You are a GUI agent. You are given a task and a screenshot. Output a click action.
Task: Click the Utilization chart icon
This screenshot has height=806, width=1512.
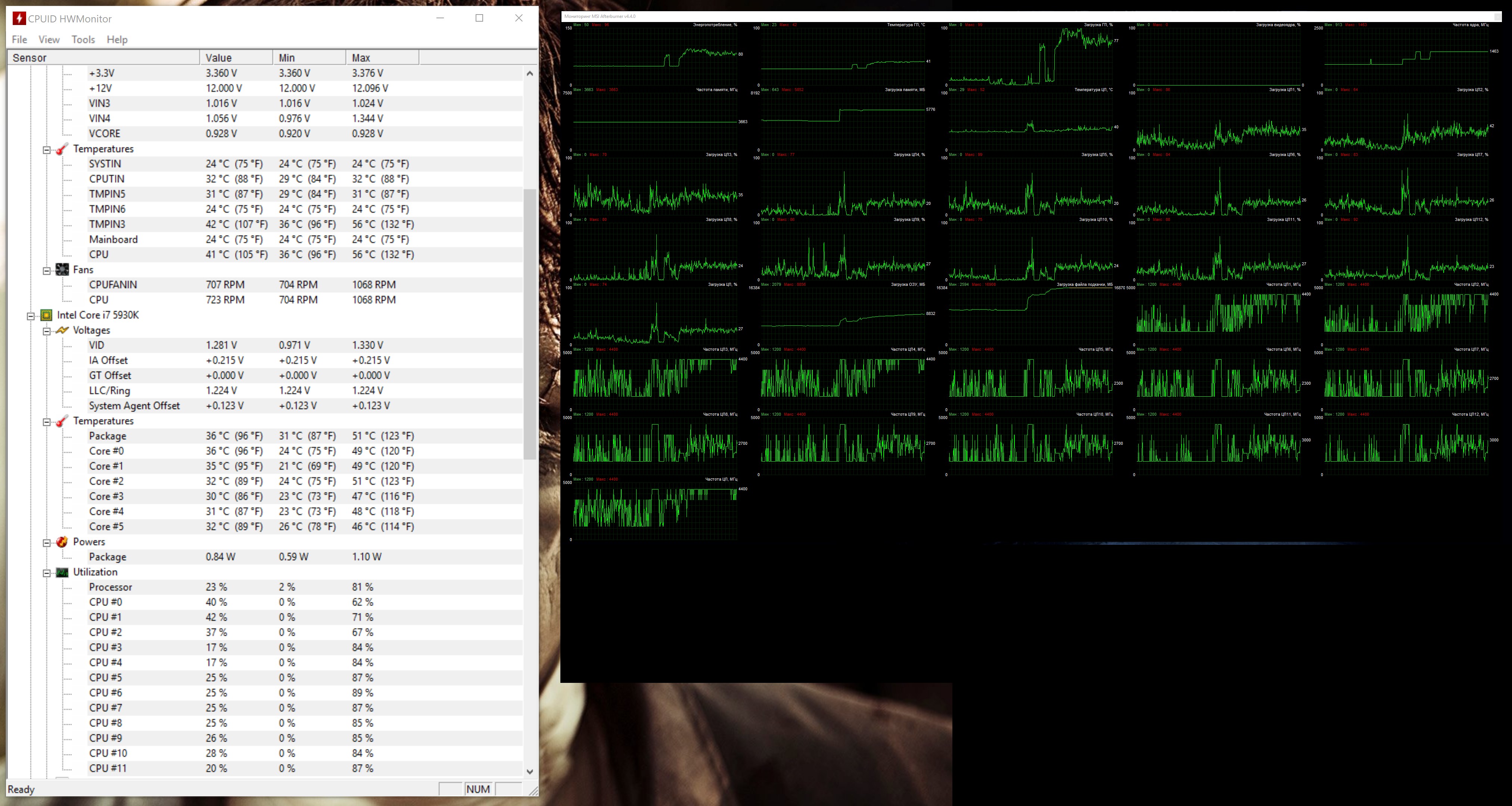[62, 572]
